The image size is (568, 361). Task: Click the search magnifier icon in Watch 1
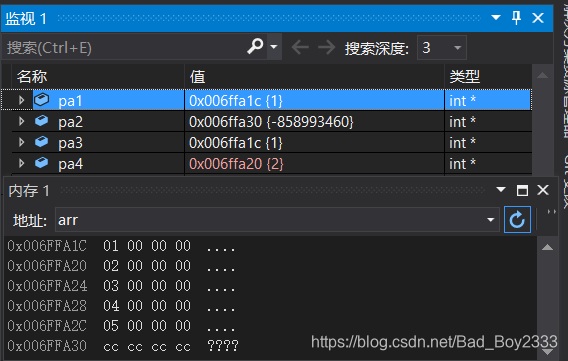[x=255, y=46]
